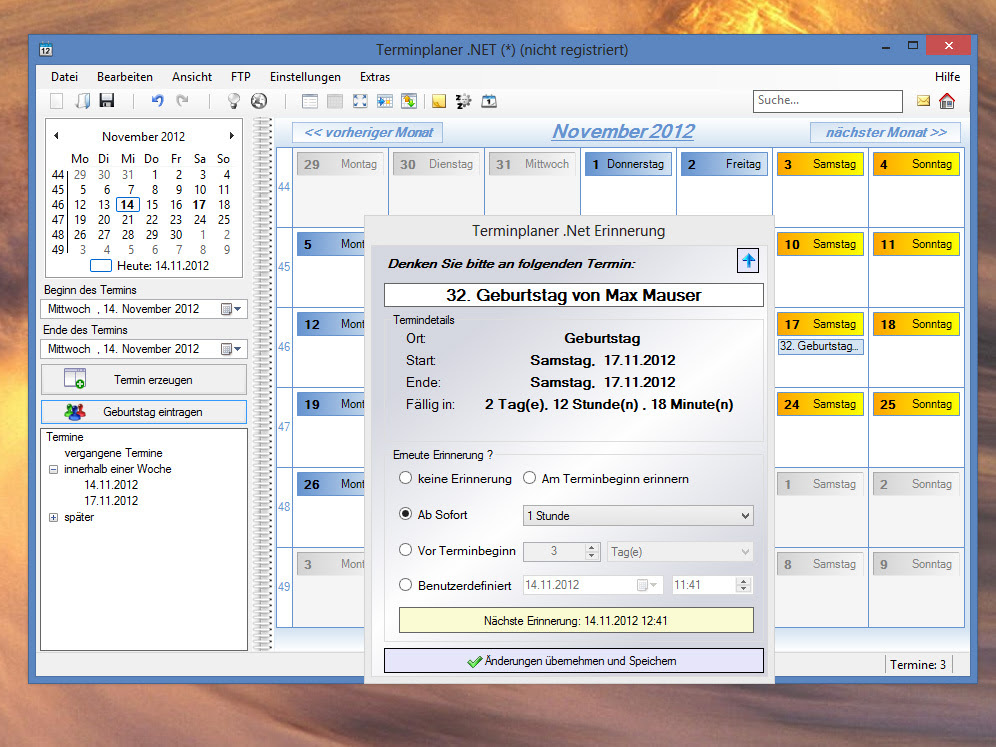Click the red-roofed house home icon

946,101
